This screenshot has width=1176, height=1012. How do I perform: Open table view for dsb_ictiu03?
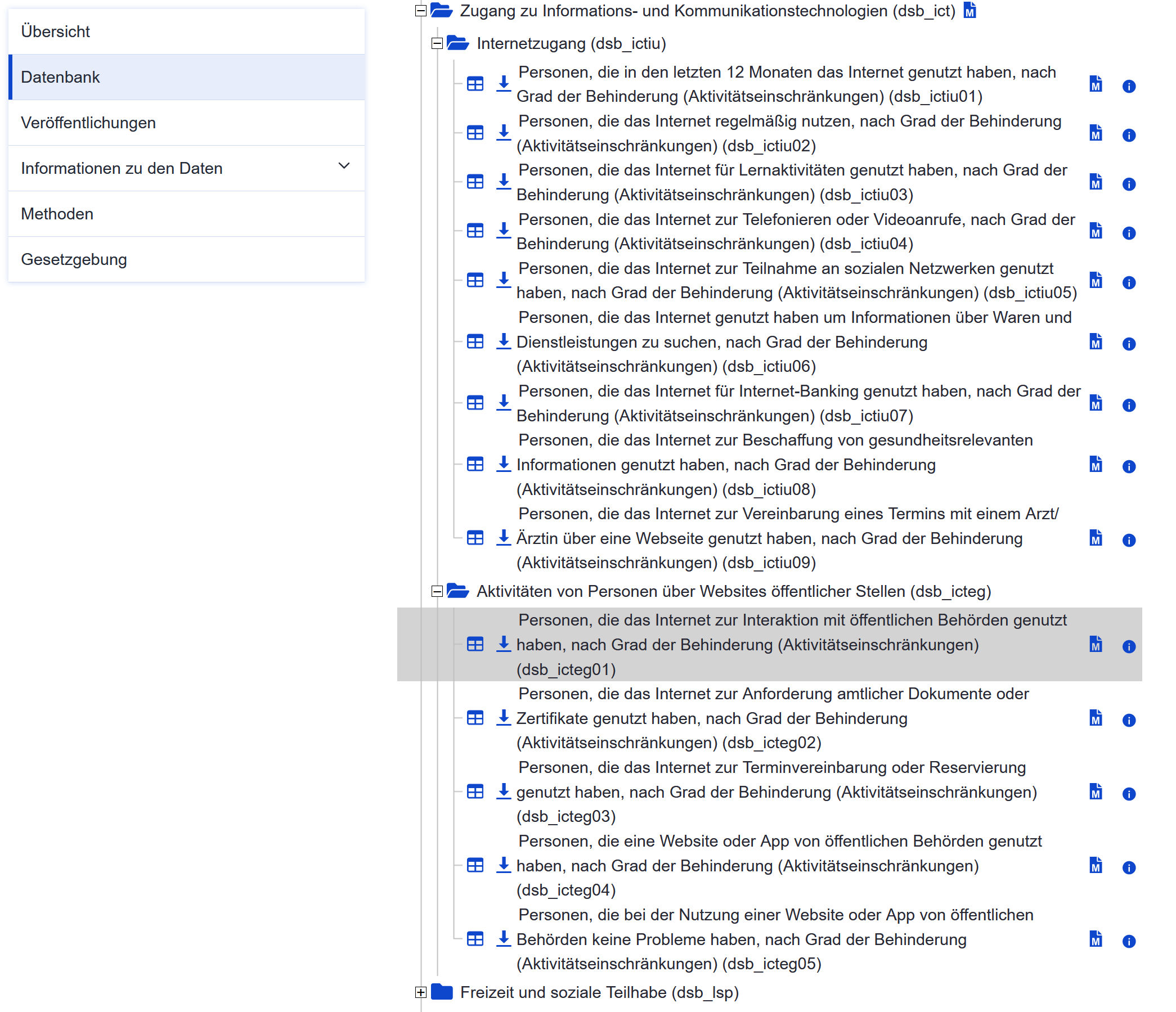pos(475,182)
